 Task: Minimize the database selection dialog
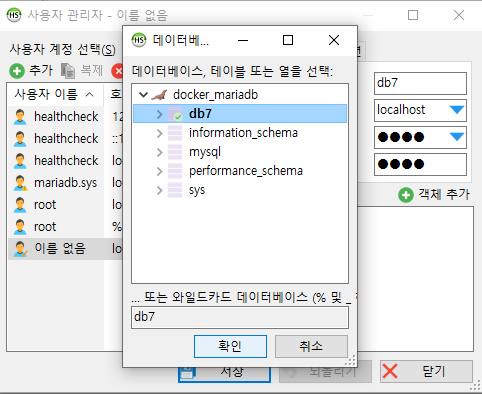coord(243,40)
